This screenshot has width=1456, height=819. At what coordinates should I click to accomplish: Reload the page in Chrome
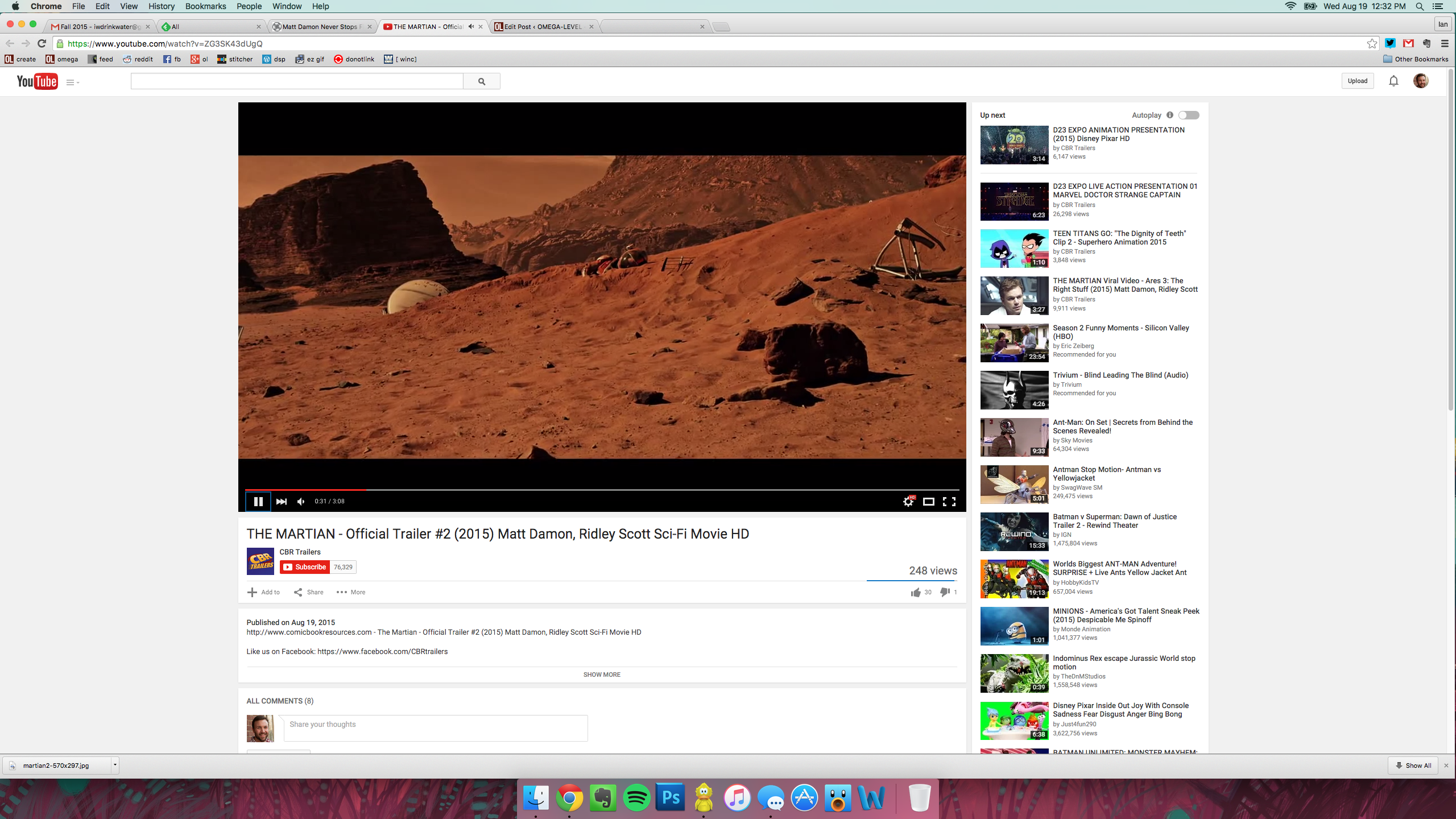(x=42, y=43)
